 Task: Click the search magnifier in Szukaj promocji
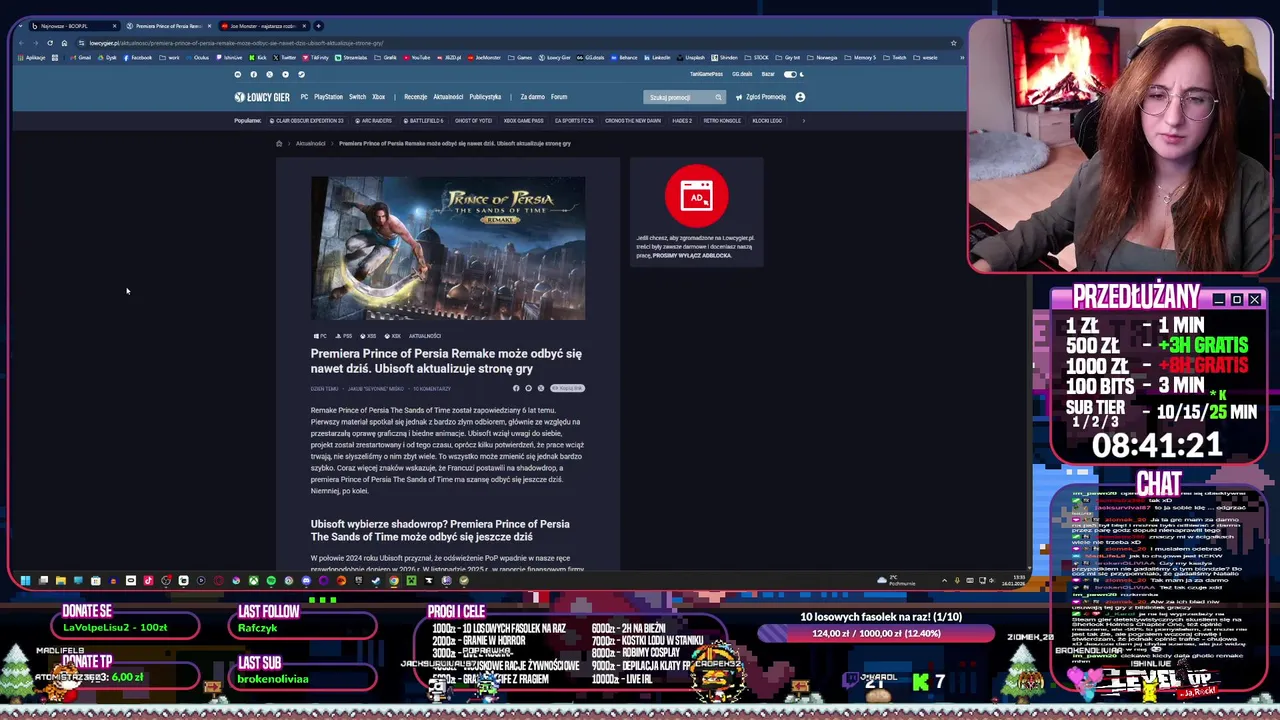pos(717,97)
